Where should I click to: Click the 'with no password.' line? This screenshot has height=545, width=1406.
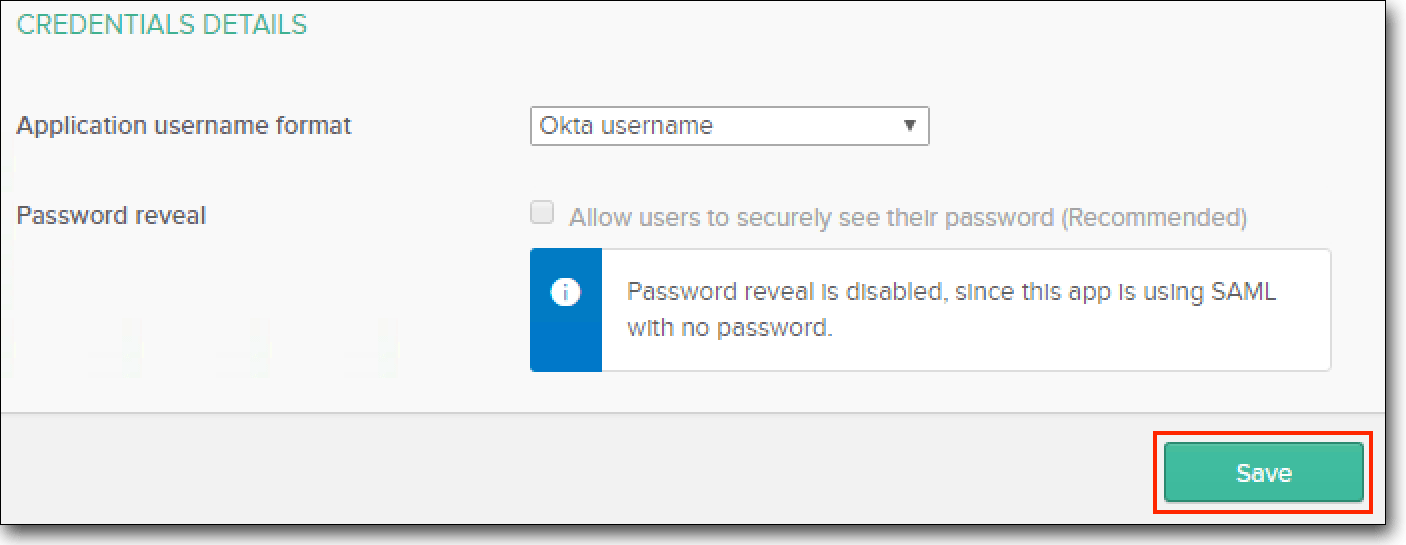(x=730, y=327)
